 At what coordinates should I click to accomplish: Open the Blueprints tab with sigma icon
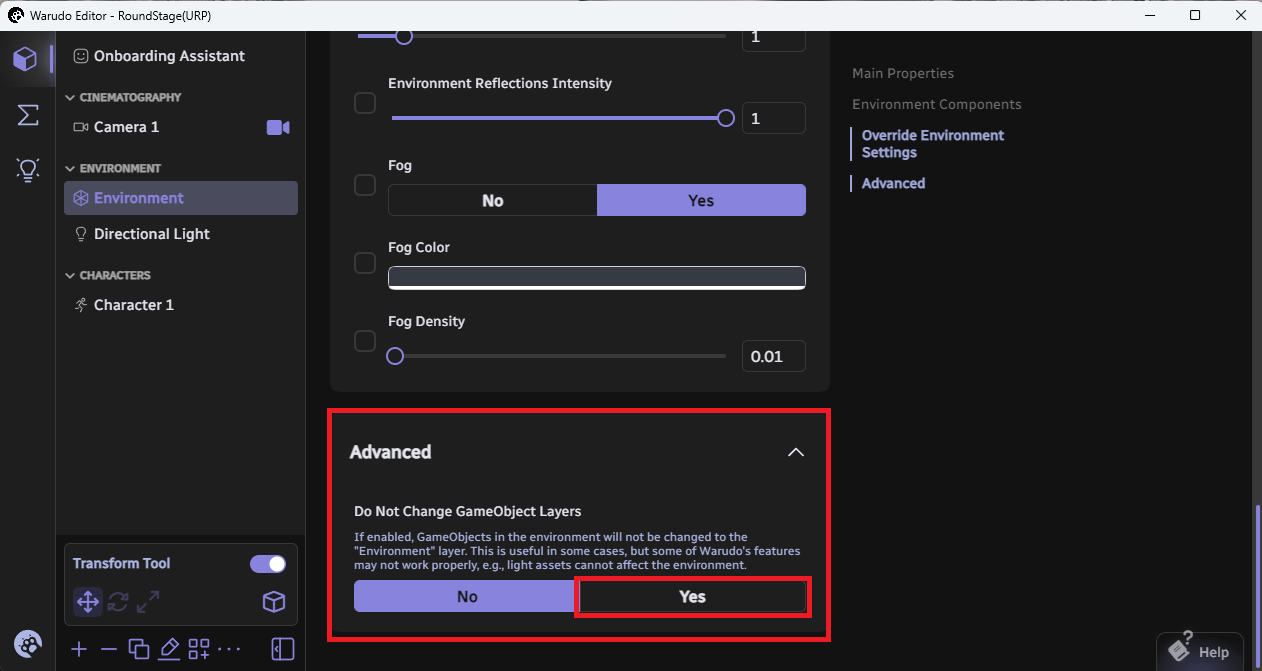[x=28, y=115]
